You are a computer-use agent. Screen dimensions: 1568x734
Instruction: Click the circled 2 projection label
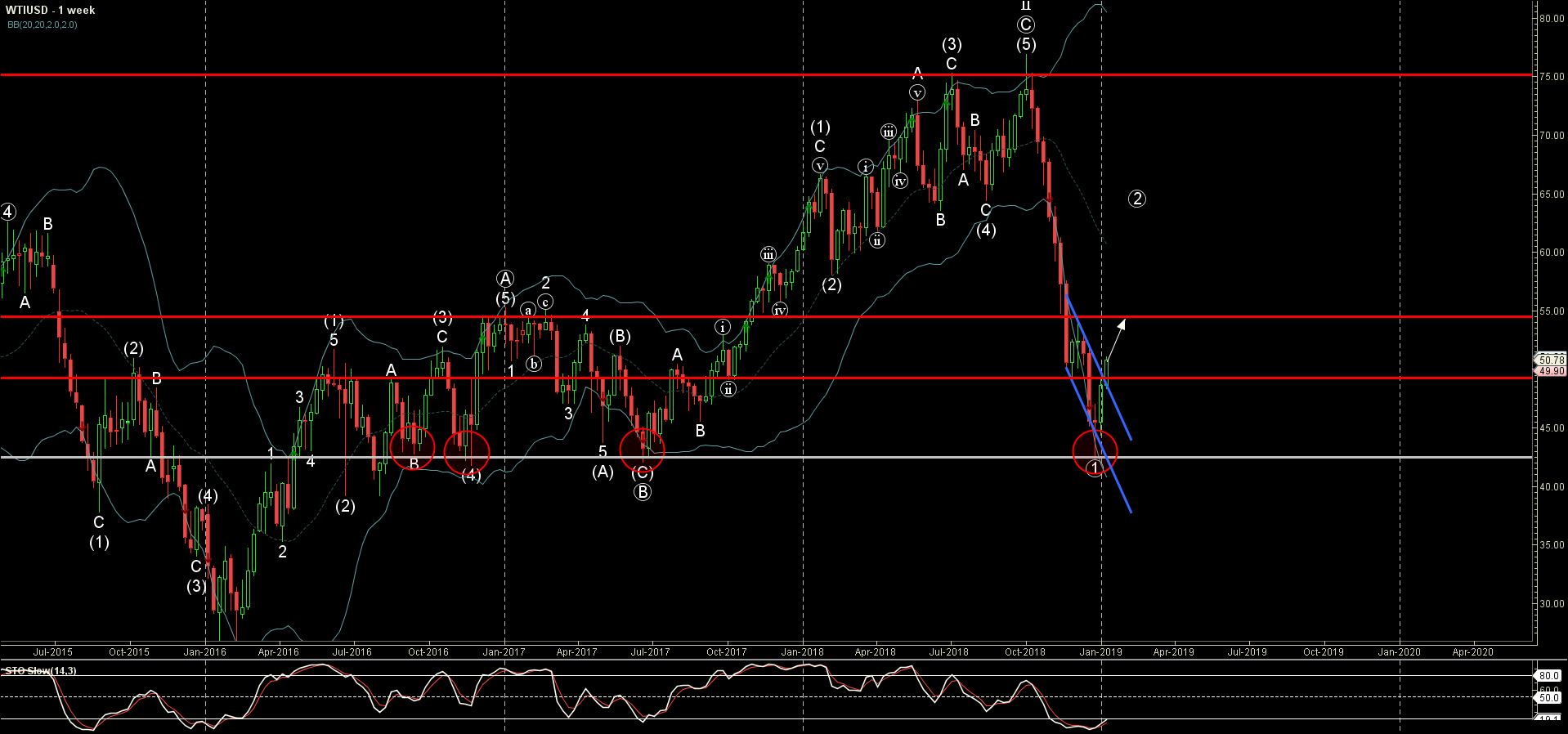(x=1136, y=198)
